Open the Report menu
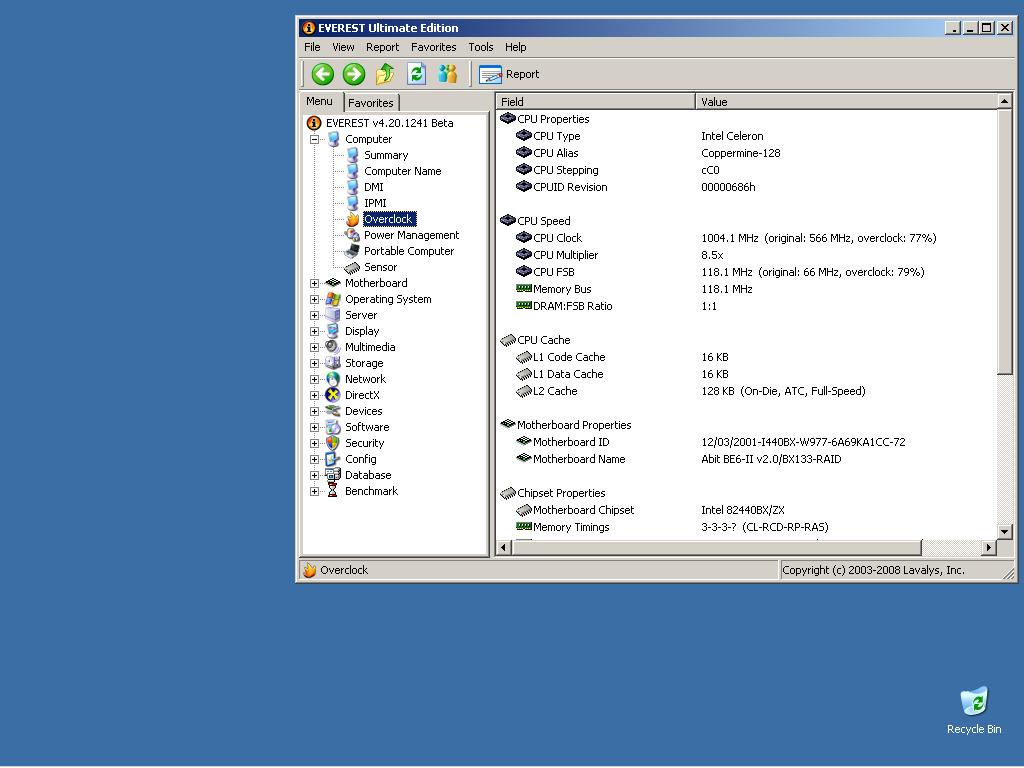The width and height of the screenshot is (1024, 768). tap(382, 47)
